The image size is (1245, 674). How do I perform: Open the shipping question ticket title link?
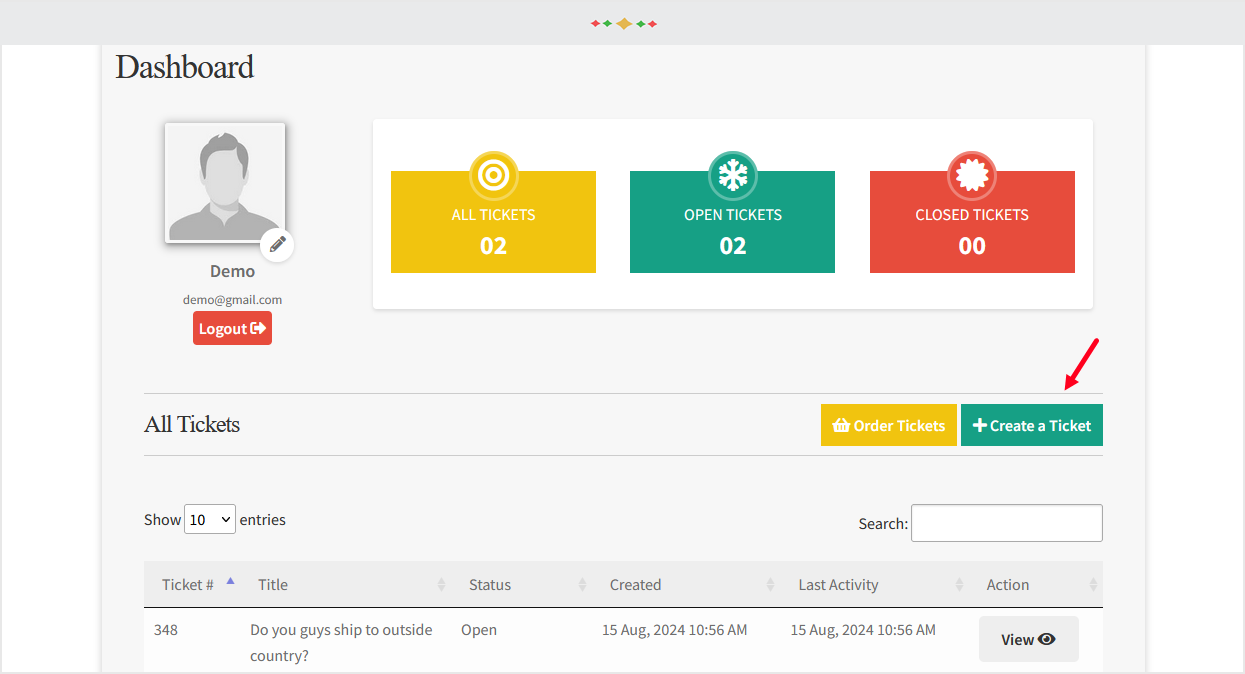point(341,642)
